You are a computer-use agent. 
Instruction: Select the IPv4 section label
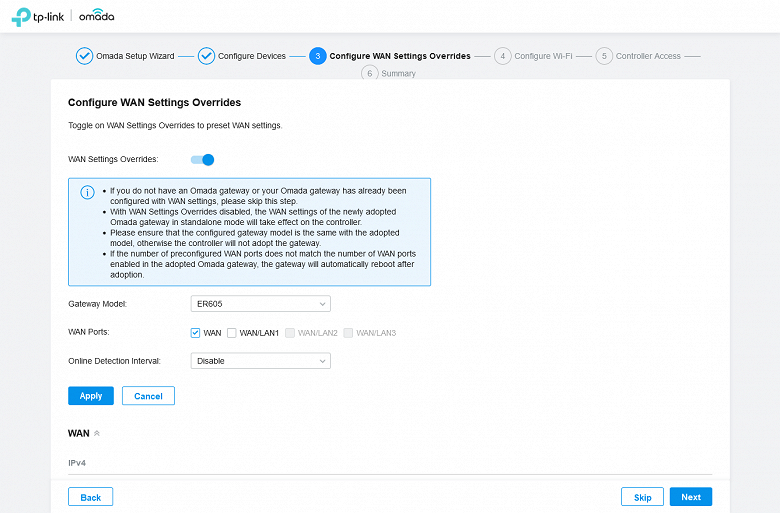coord(77,463)
